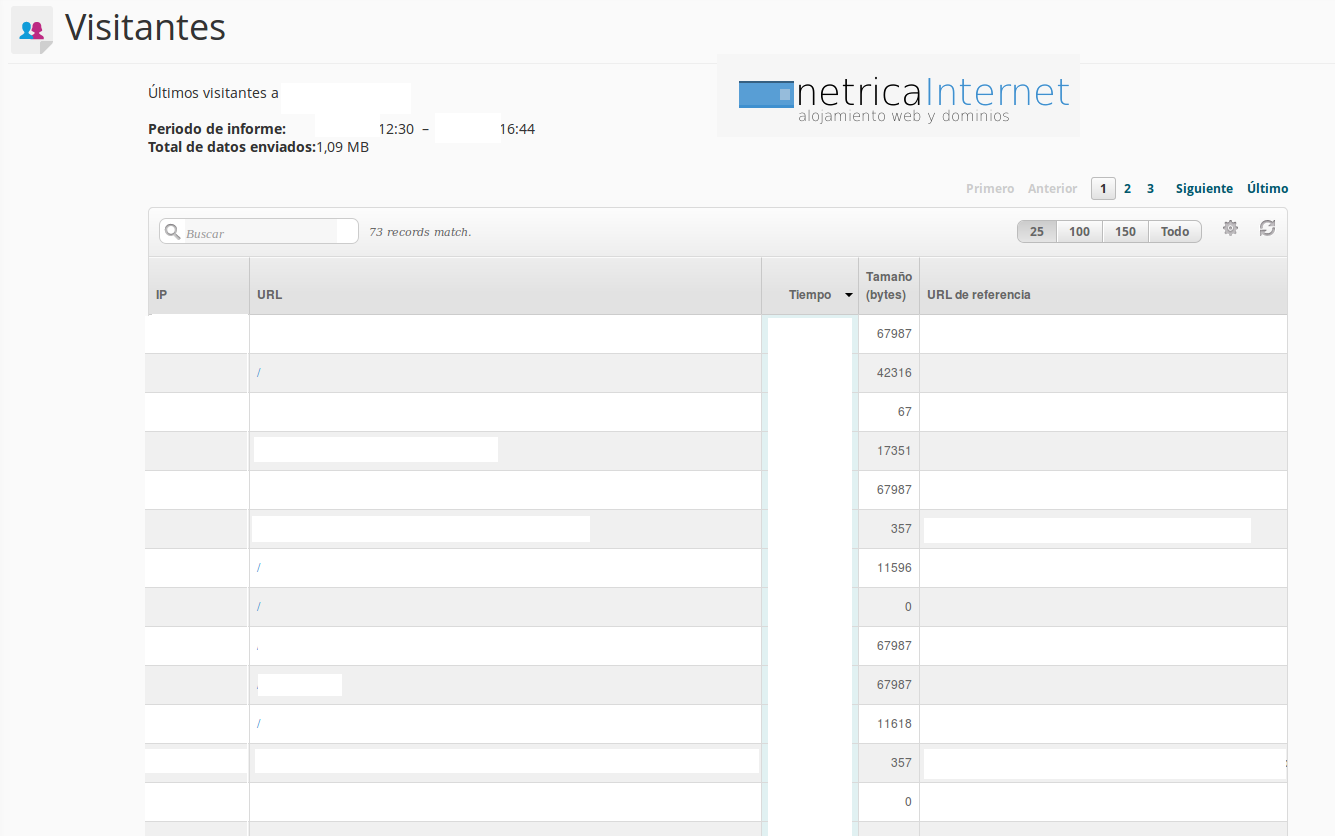This screenshot has height=836, width=1335.
Task: Go to page 3 of results
Action: tap(1150, 189)
